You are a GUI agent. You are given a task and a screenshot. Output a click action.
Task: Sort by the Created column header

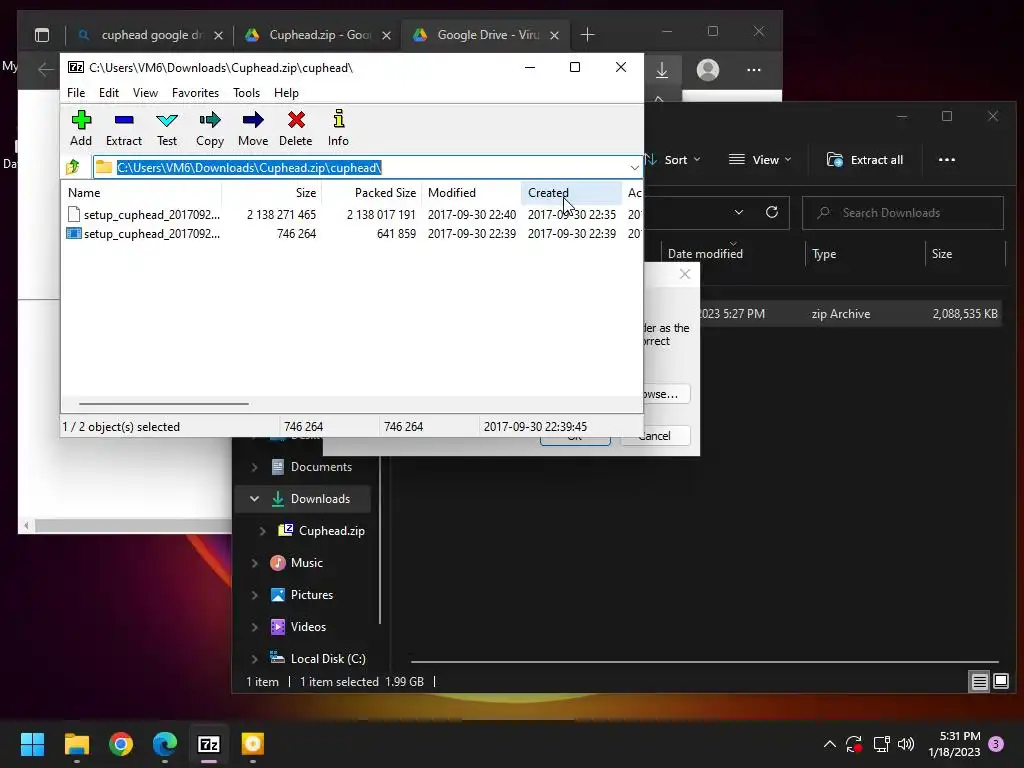pyautogui.click(x=571, y=193)
